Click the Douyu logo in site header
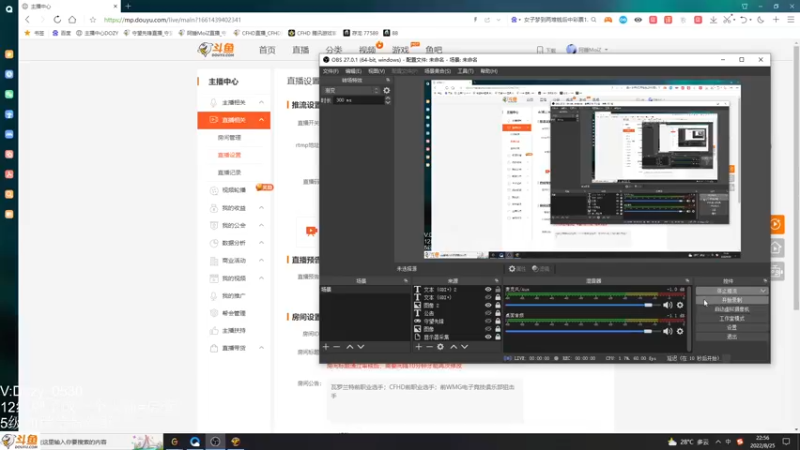This screenshot has height=450, width=800. click(x=217, y=49)
